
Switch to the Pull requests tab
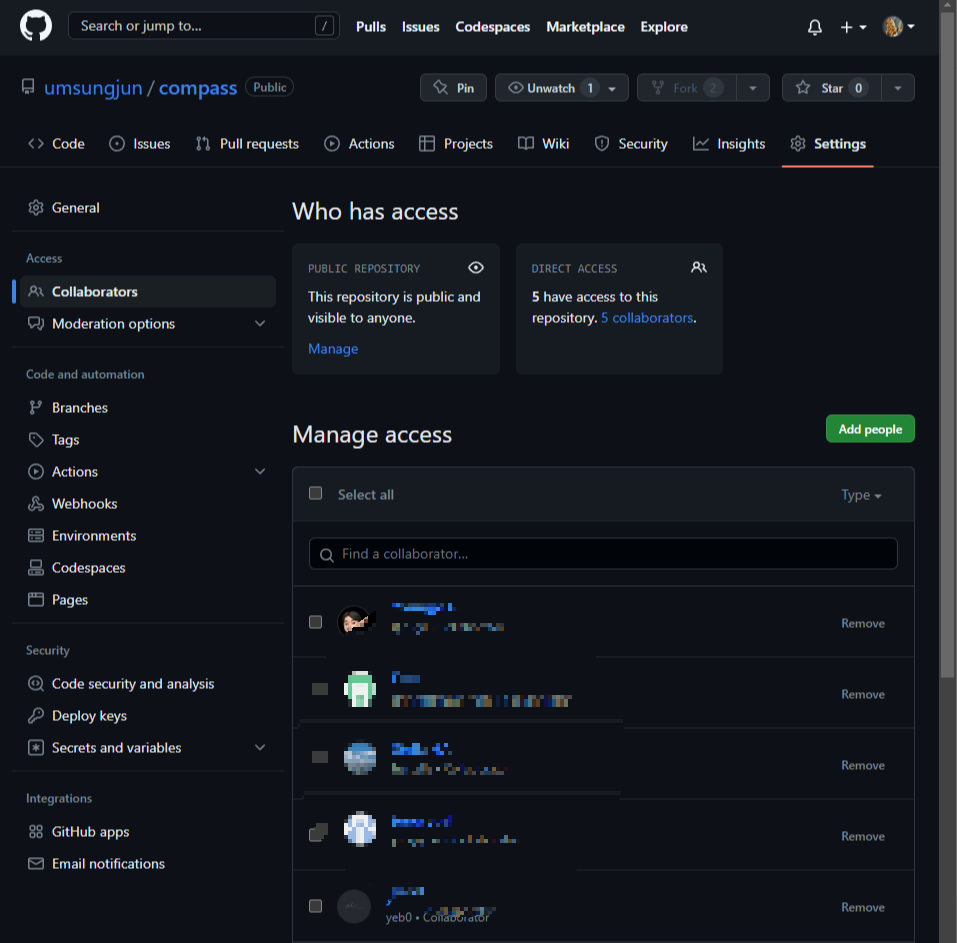tap(247, 144)
